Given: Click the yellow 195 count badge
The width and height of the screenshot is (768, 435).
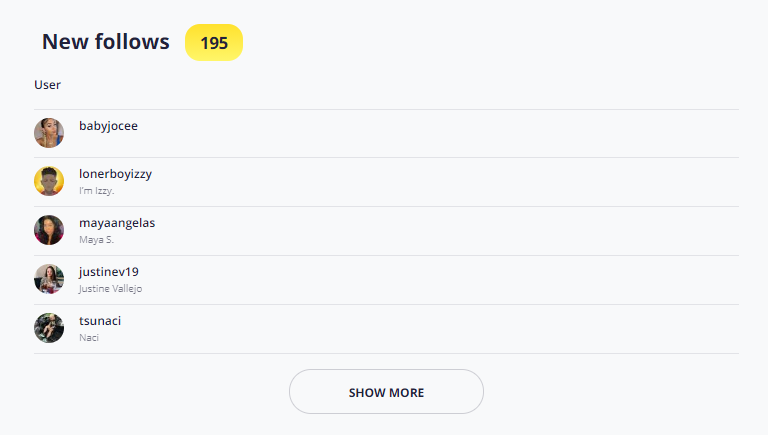Looking at the screenshot, I should [x=214, y=43].
